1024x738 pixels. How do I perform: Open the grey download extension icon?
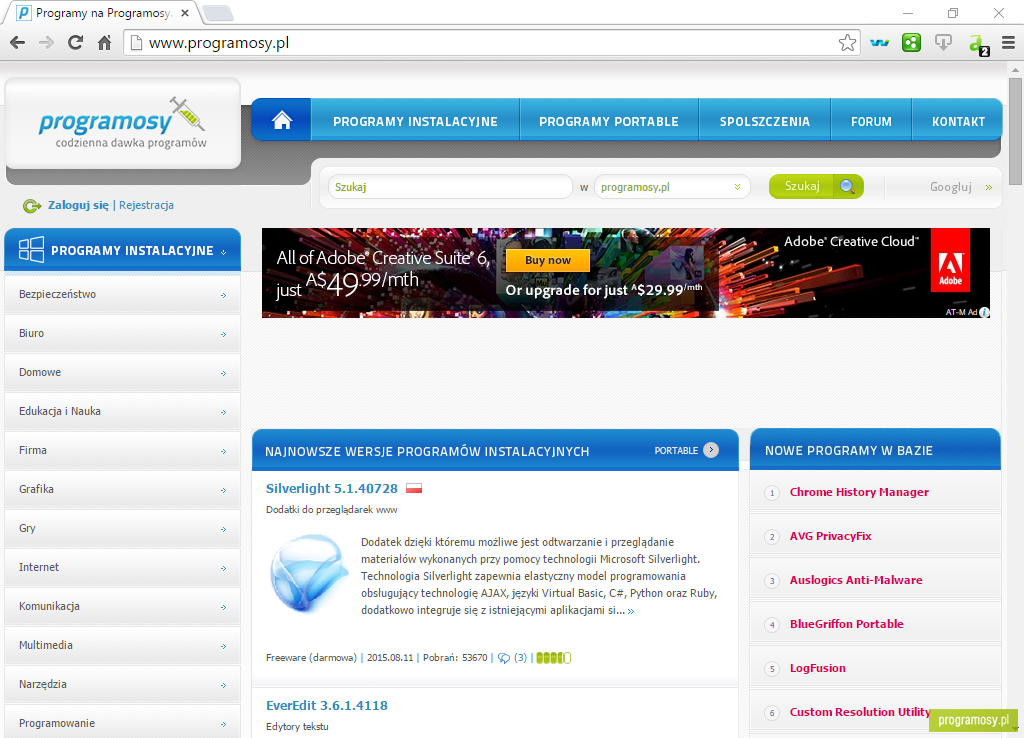(943, 43)
